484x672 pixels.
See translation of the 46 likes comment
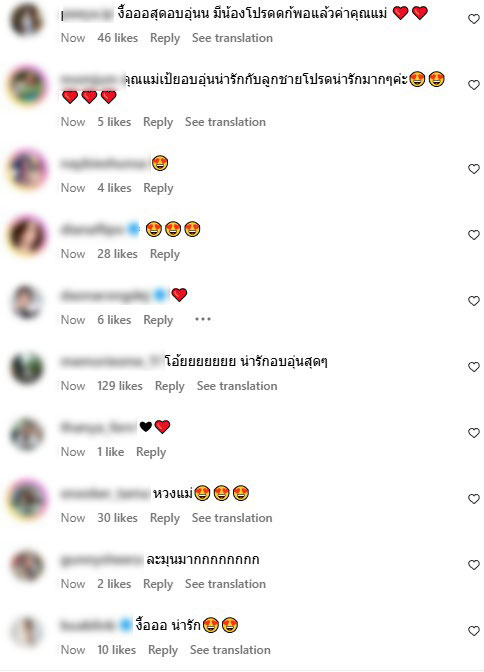232,38
